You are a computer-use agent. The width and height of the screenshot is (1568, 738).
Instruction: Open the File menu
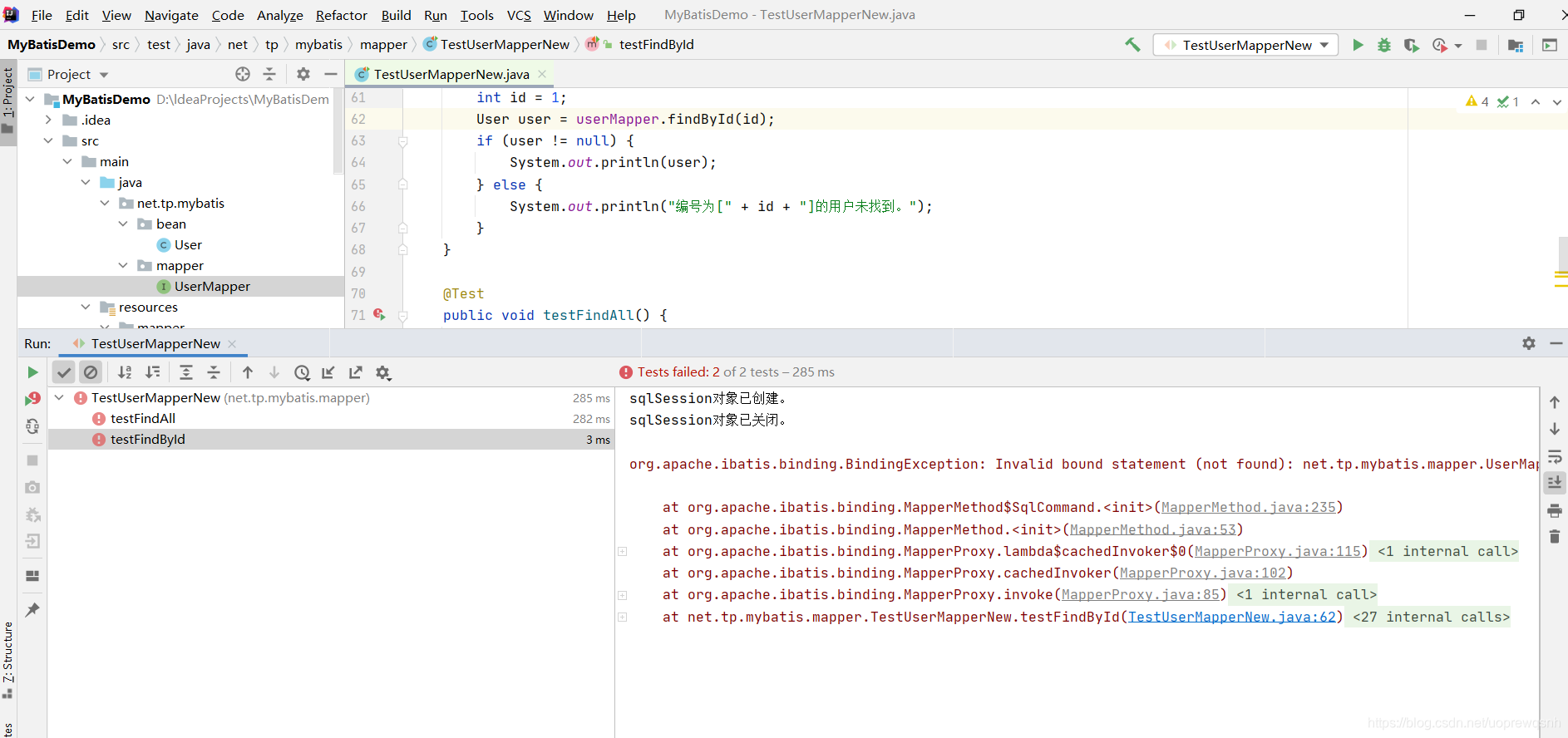[42, 15]
